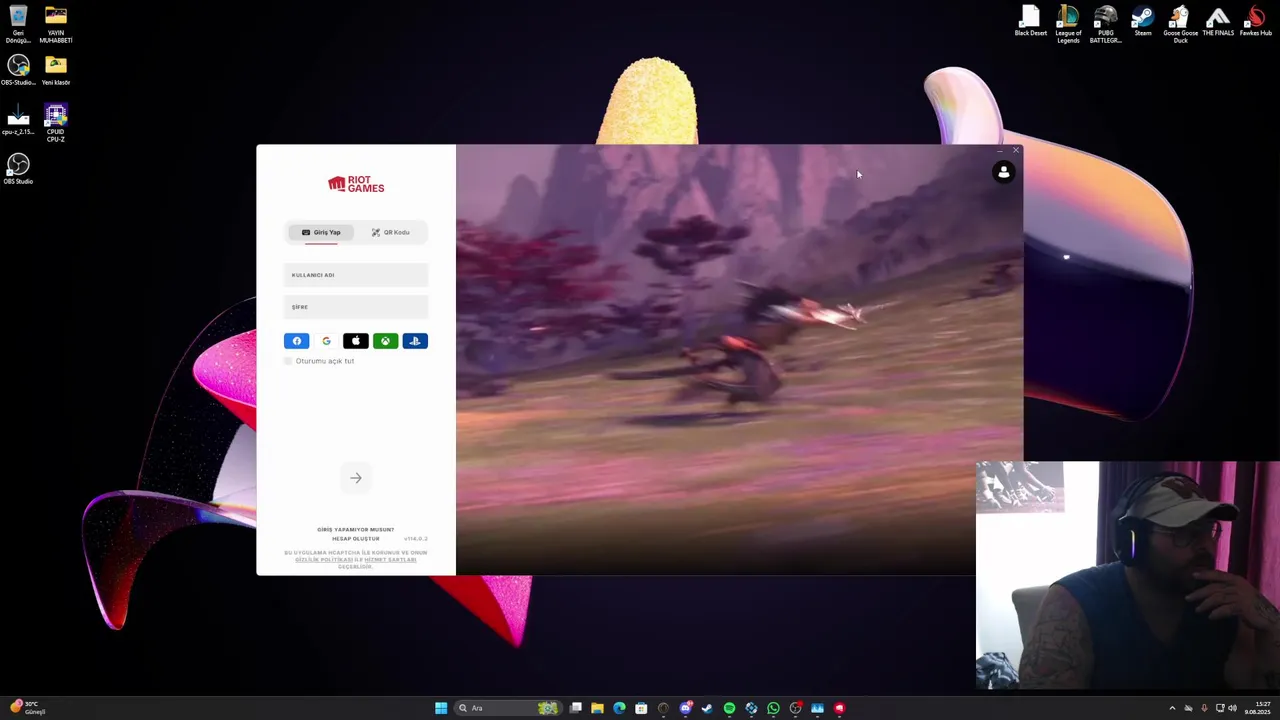Screen dimensions: 1280x720
Task: Click Hesap Oluştur link
Action: (x=356, y=538)
